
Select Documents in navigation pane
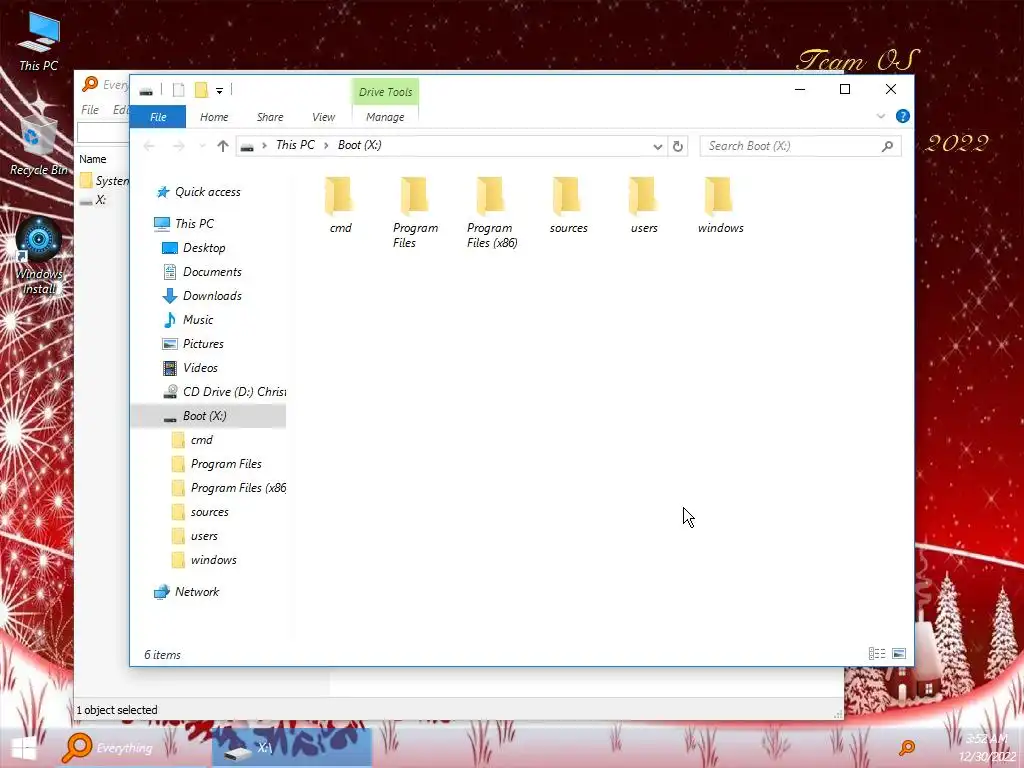pyautogui.click(x=212, y=272)
